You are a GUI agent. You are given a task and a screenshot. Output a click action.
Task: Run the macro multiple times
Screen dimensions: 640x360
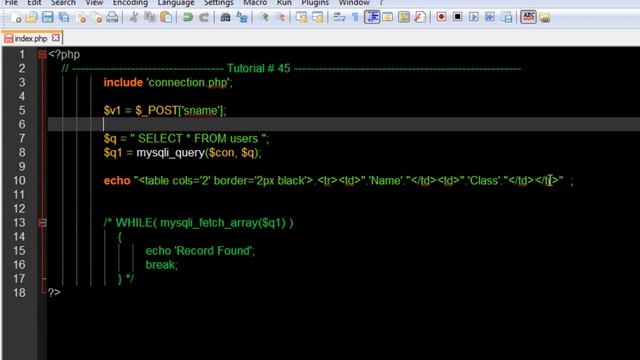click(490, 18)
